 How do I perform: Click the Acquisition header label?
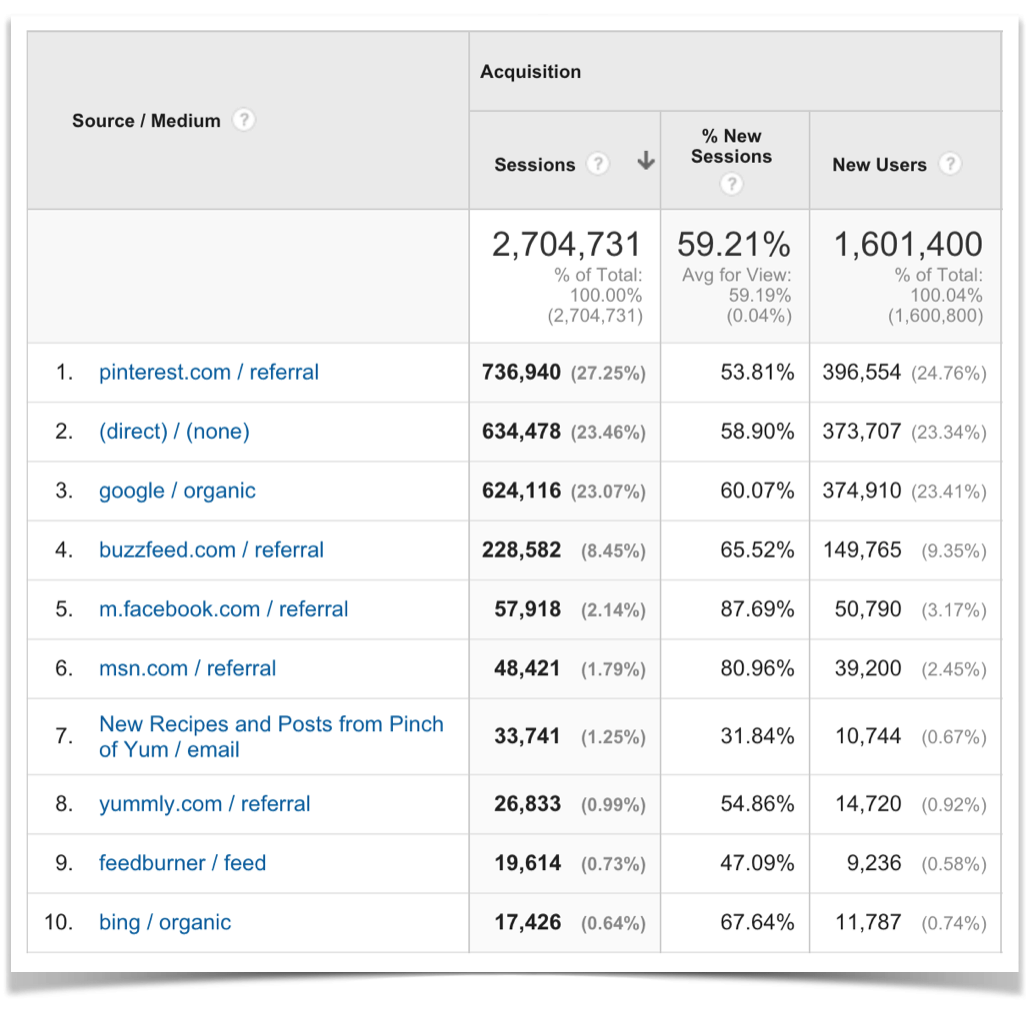click(x=531, y=71)
